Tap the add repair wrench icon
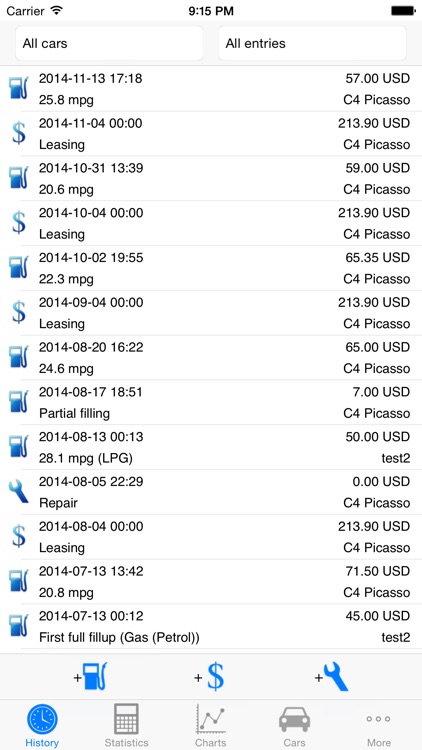This screenshot has width=422, height=750. coord(331,676)
